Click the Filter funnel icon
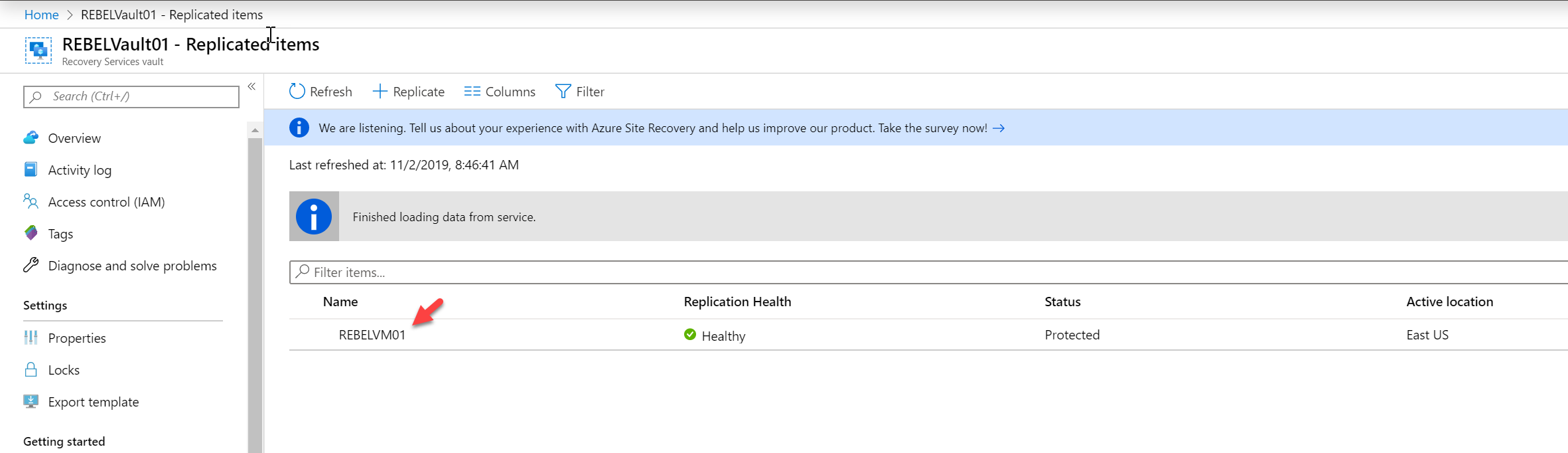This screenshot has height=453, width=1568. 563,91
